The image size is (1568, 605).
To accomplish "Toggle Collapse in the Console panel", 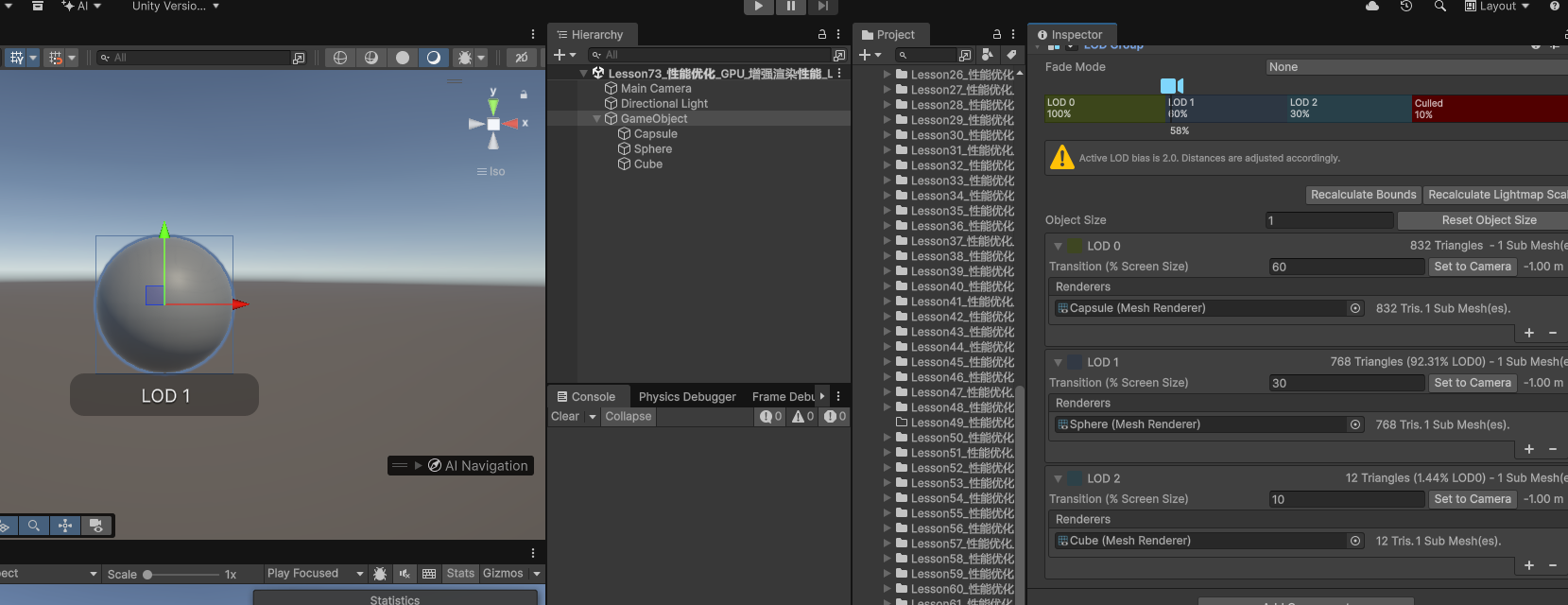I will pyautogui.click(x=629, y=417).
